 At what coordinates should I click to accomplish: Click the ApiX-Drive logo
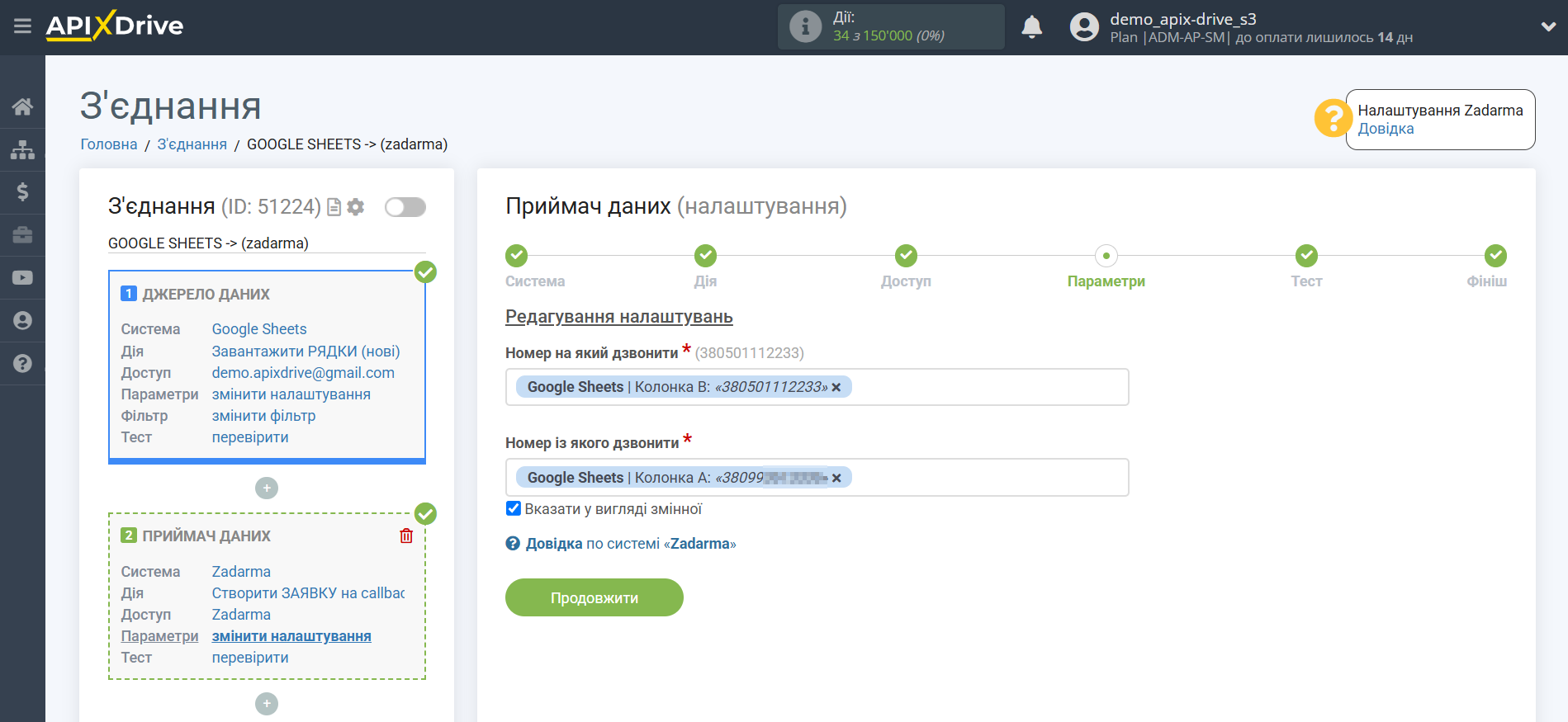pos(115,26)
